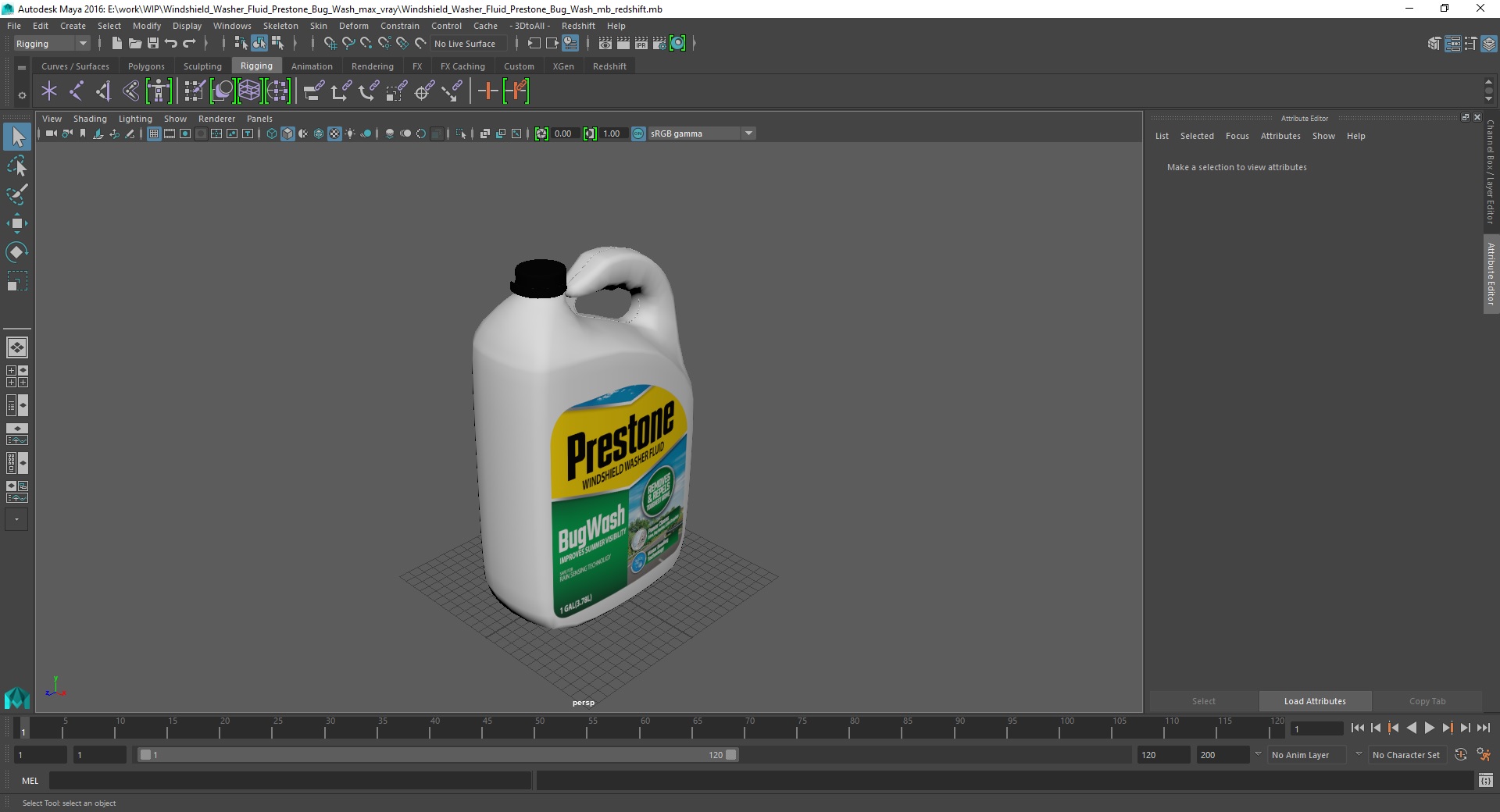Click the Load Attributes button
This screenshot has height=812, width=1500.
(x=1315, y=701)
